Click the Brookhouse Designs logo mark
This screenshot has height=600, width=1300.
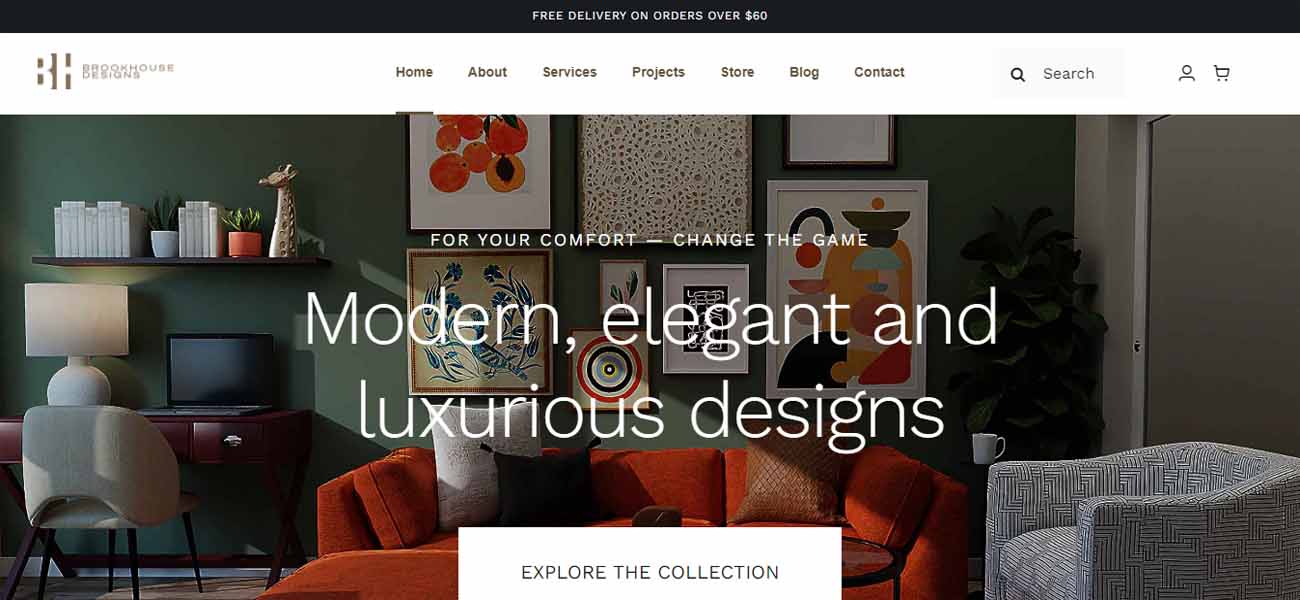pyautogui.click(x=54, y=71)
